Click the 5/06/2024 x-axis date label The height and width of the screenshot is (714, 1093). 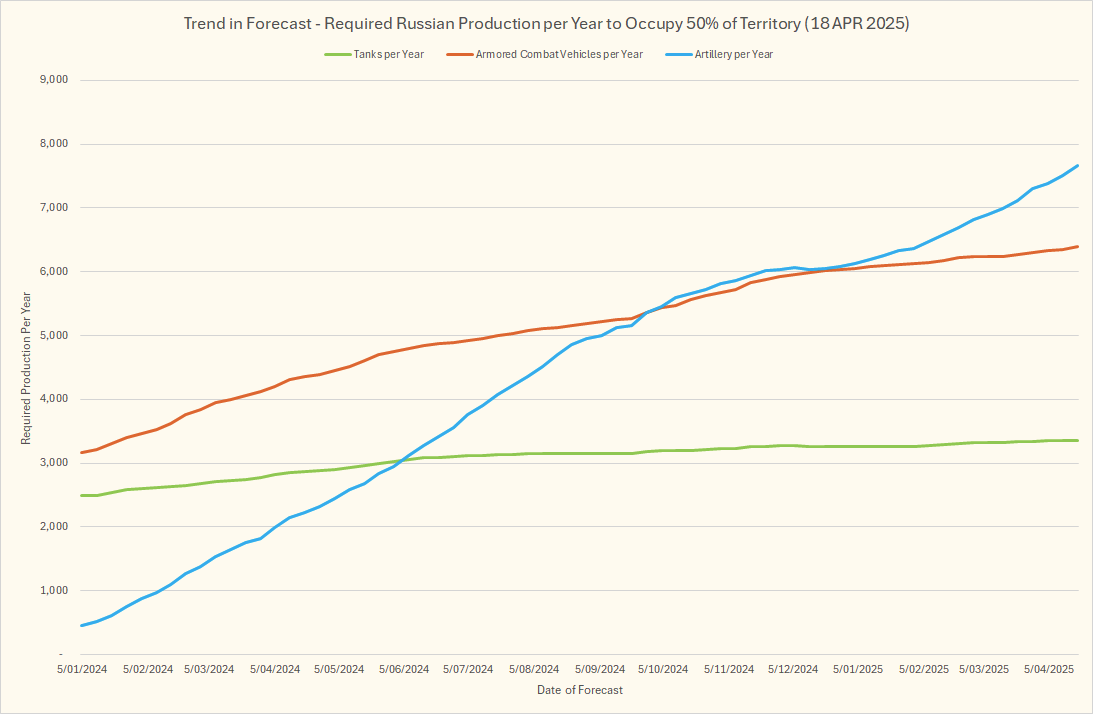click(x=402, y=669)
